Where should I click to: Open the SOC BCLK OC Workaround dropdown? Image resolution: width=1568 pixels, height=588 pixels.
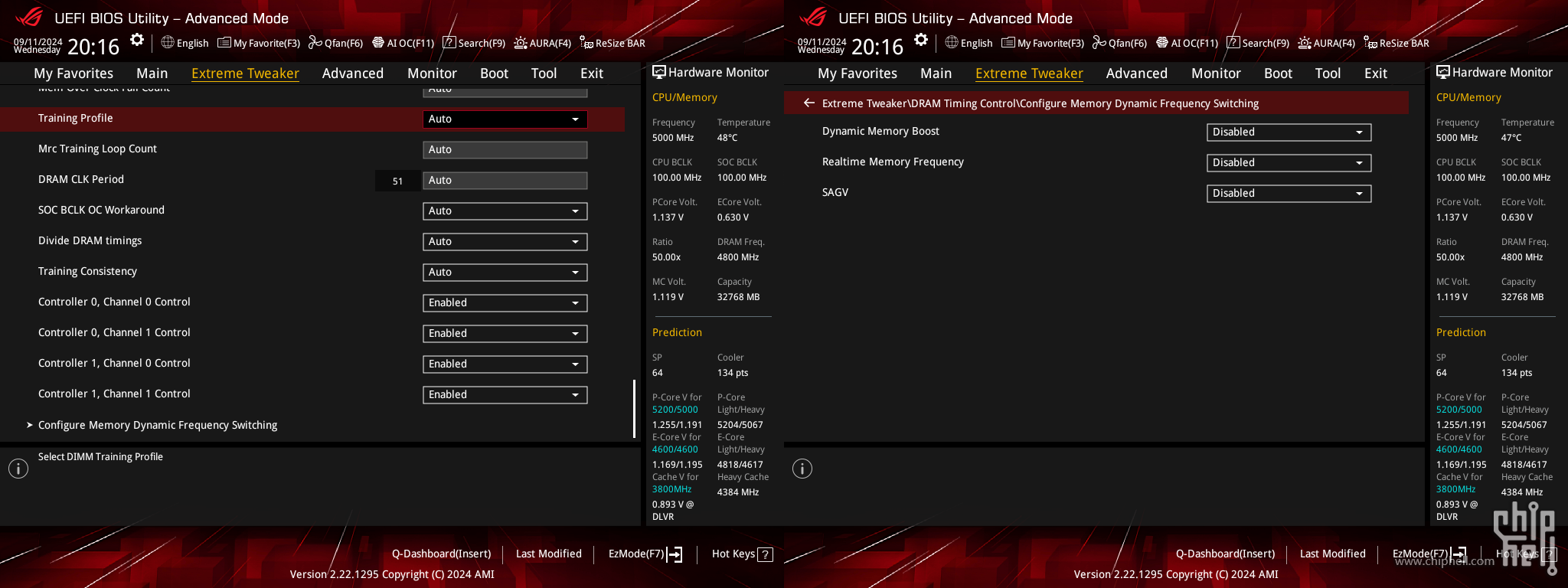(505, 211)
